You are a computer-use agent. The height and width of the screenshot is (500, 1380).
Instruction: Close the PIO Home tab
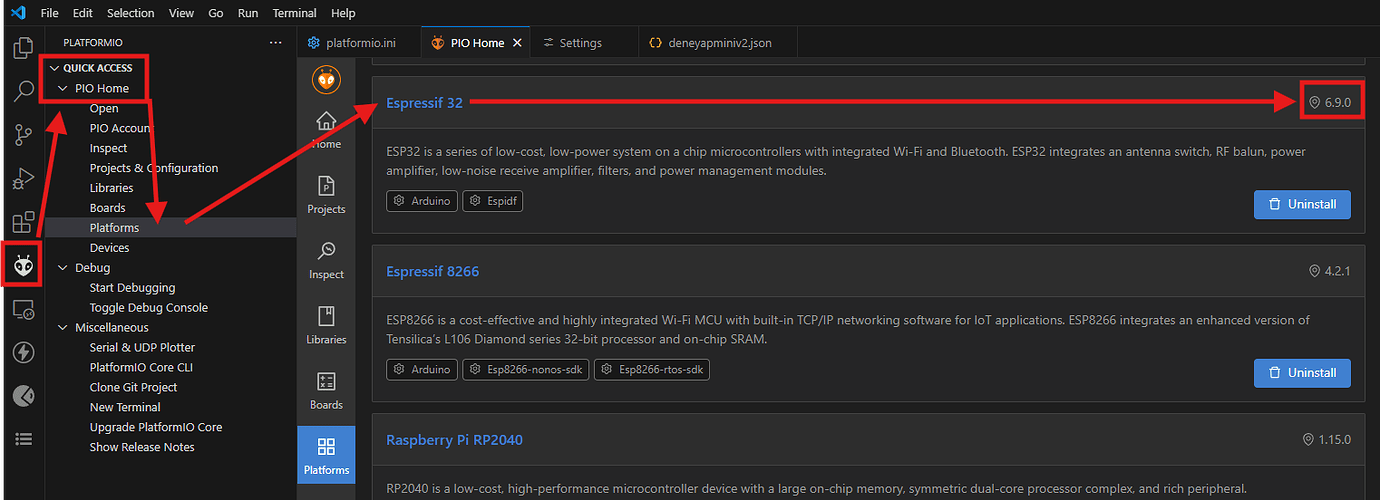coord(516,43)
